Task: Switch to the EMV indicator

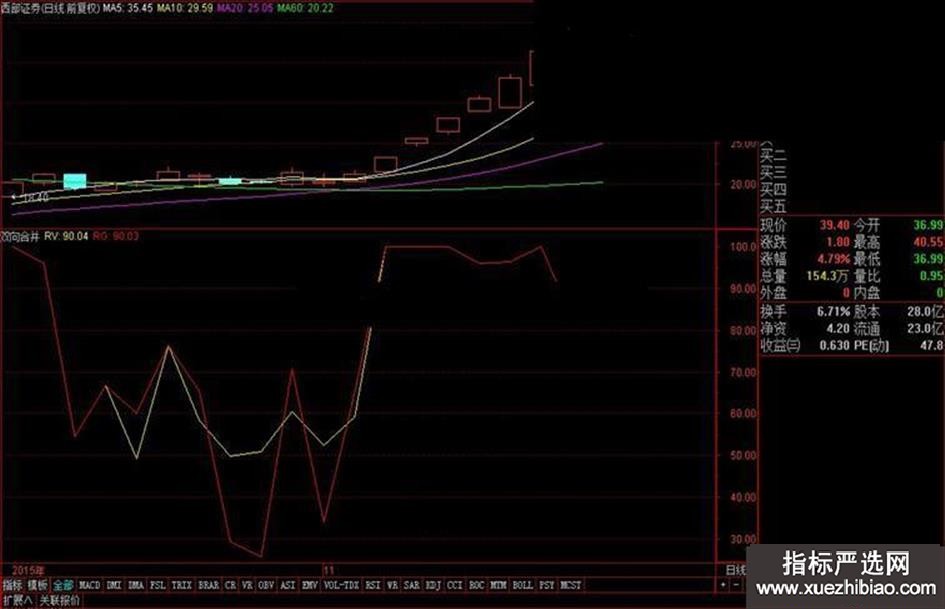Action: tap(310, 585)
